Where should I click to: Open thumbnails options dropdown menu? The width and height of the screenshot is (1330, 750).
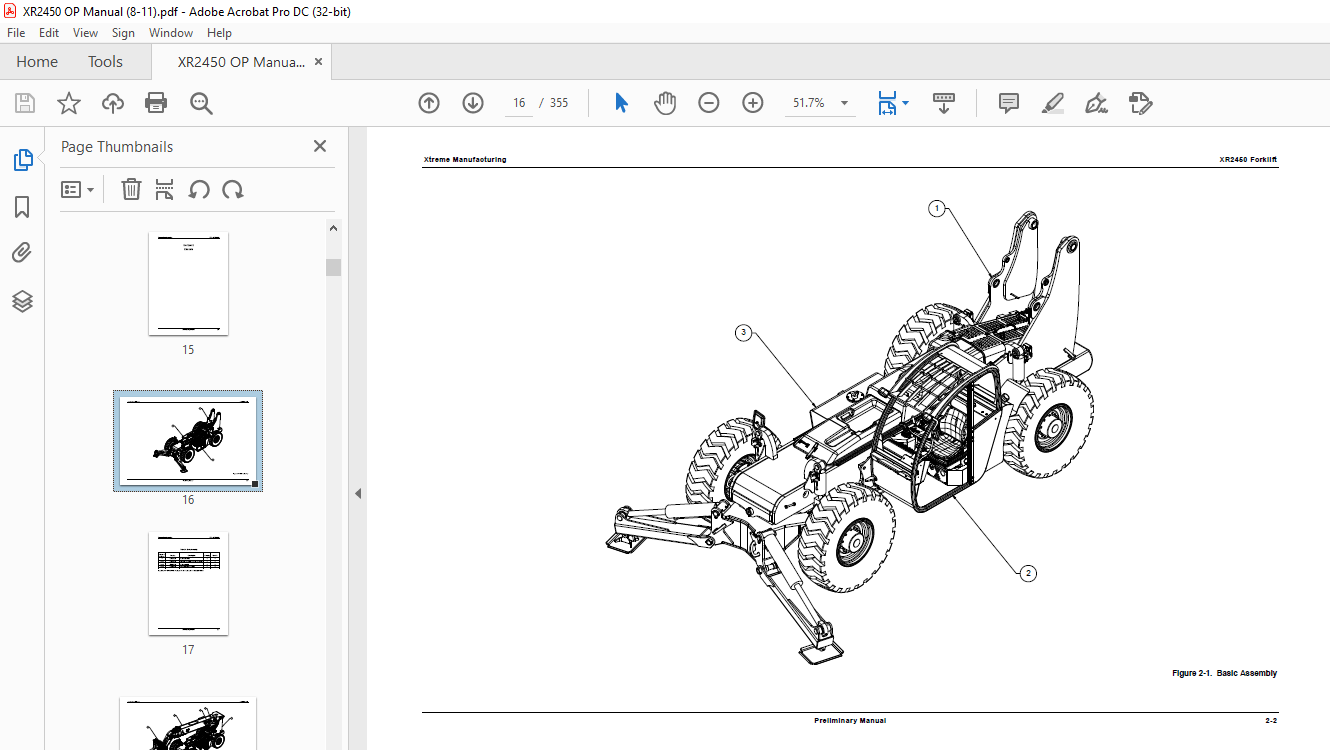pos(78,189)
